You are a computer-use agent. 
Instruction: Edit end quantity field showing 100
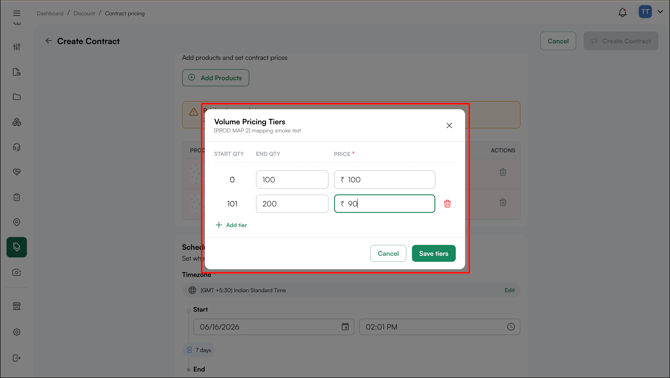click(292, 179)
